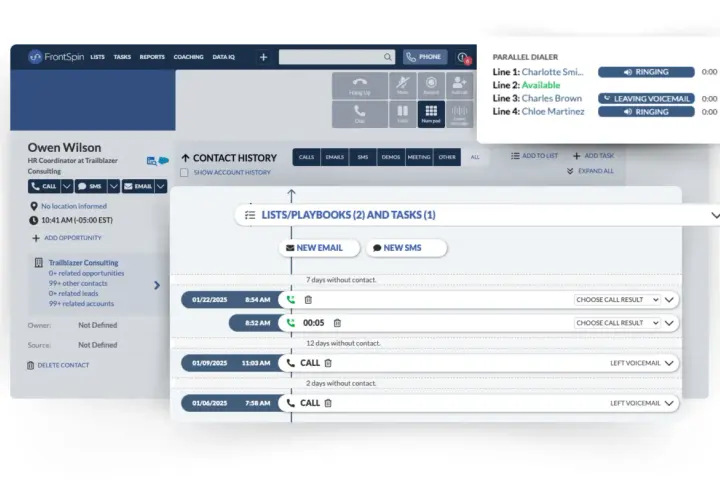This screenshot has width=720, height=500.
Task: Click the contact card icon next to Salesforce cloud
Action: point(152,161)
